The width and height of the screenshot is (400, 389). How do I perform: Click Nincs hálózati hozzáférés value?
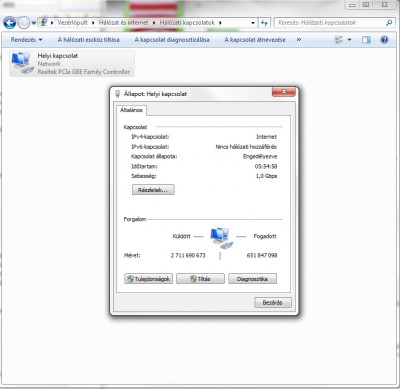[x=246, y=147]
